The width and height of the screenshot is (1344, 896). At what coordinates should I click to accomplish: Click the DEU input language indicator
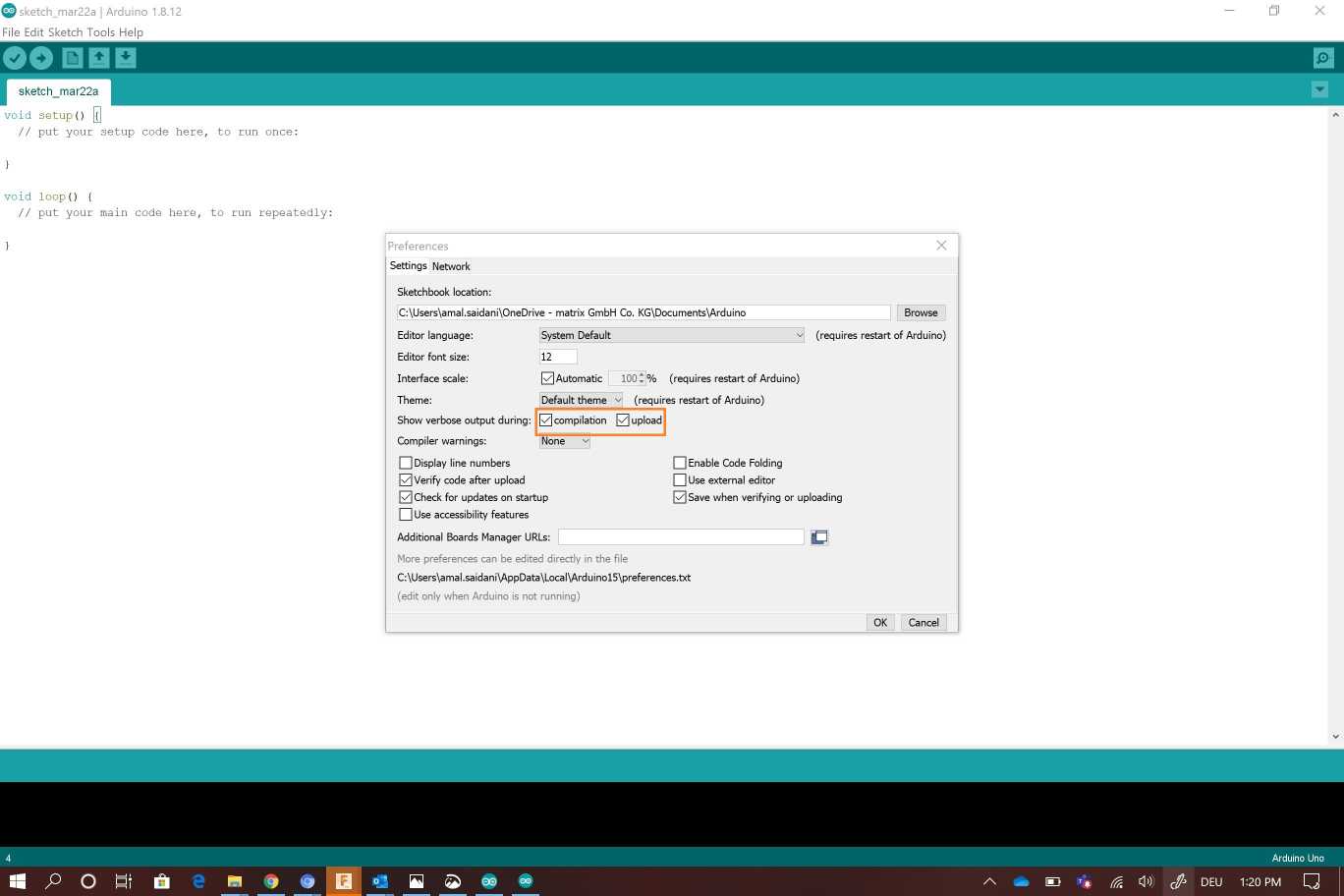(1211, 881)
